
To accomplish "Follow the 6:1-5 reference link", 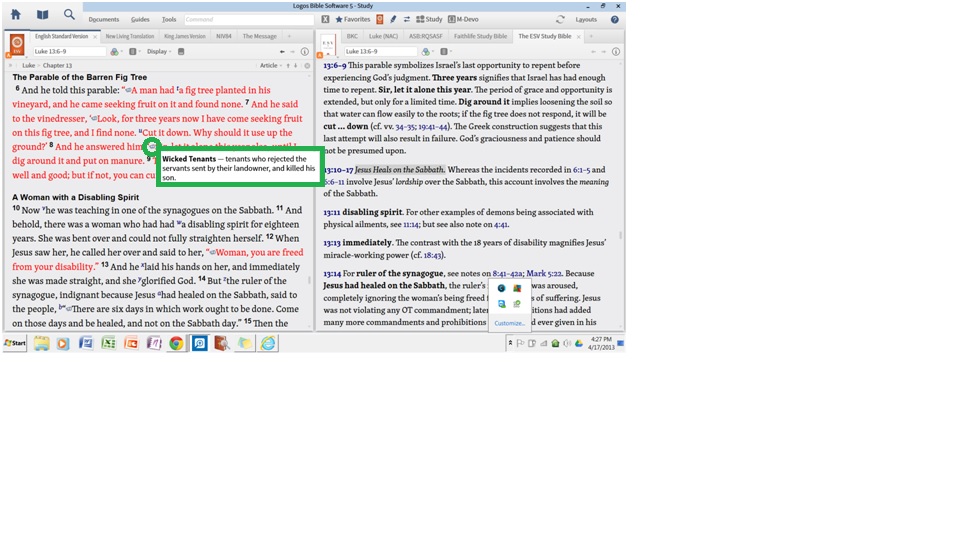I will 582,170.
